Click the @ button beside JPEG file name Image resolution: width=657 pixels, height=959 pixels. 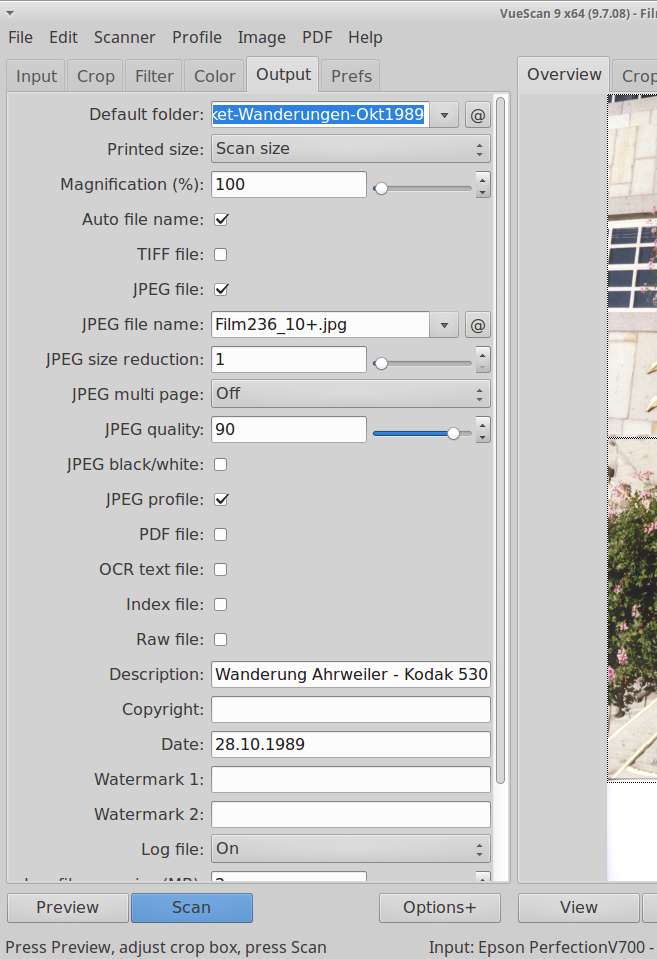[x=478, y=325]
